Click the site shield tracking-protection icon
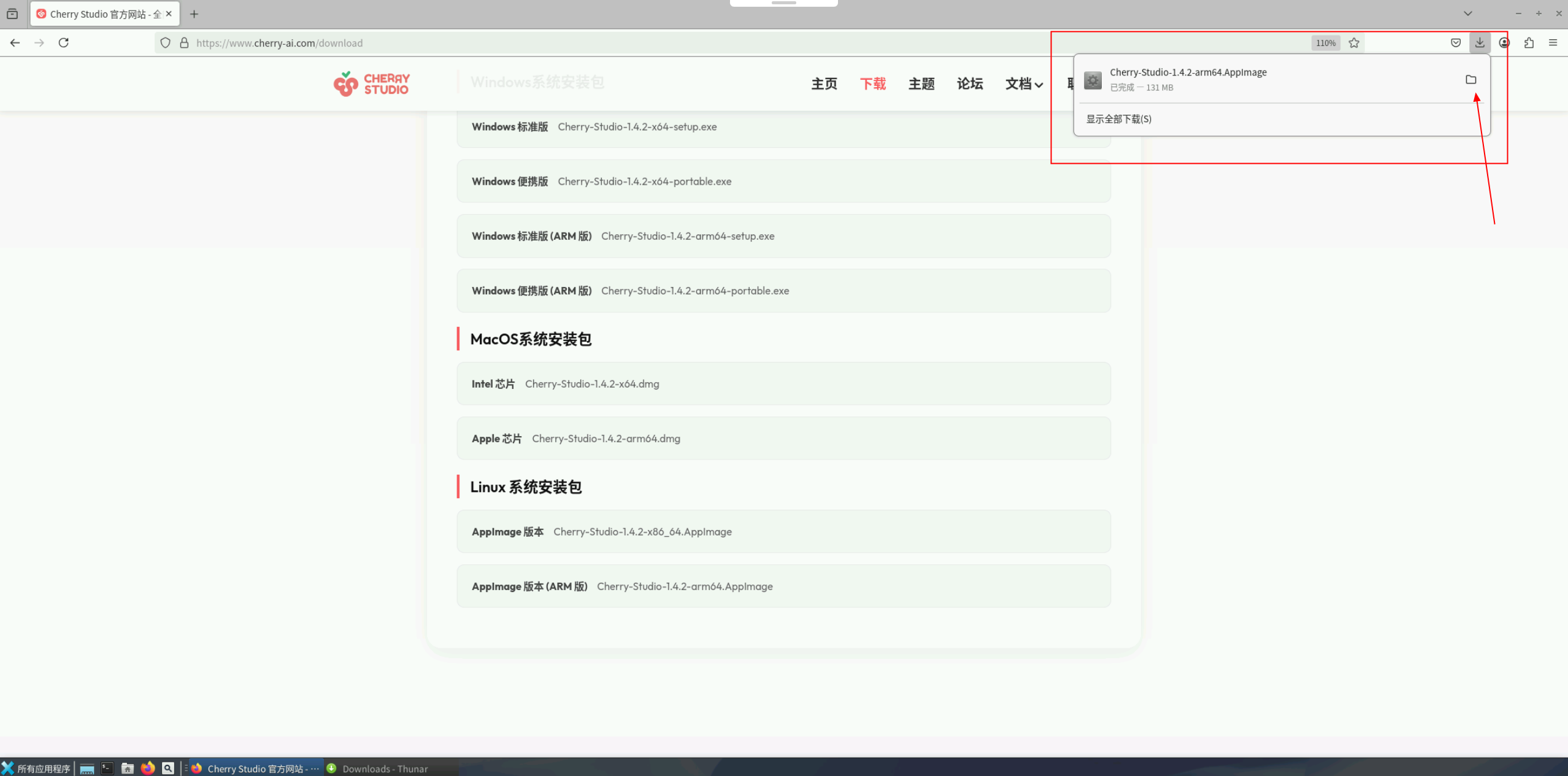Image resolution: width=1568 pixels, height=776 pixels. click(x=165, y=43)
